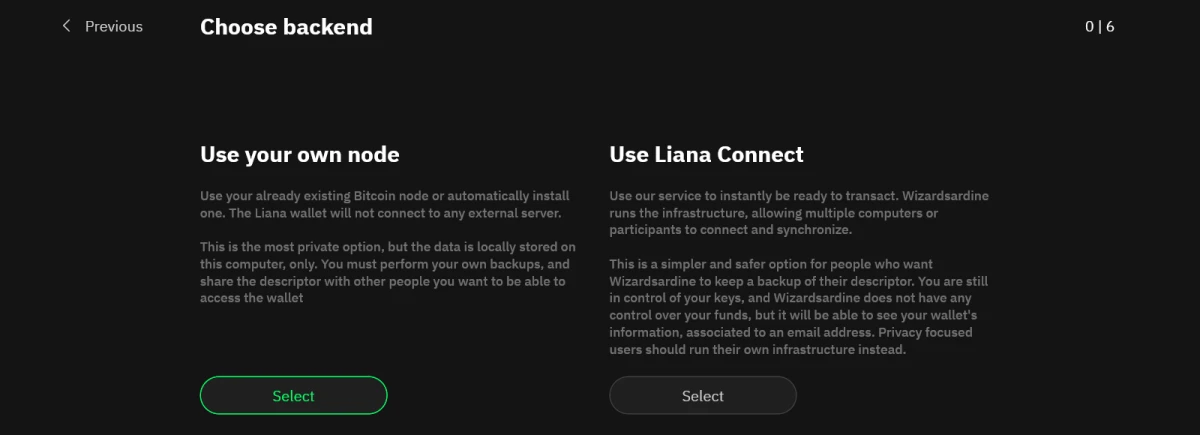Click the existing Bitcoin node sentence

tap(380, 196)
